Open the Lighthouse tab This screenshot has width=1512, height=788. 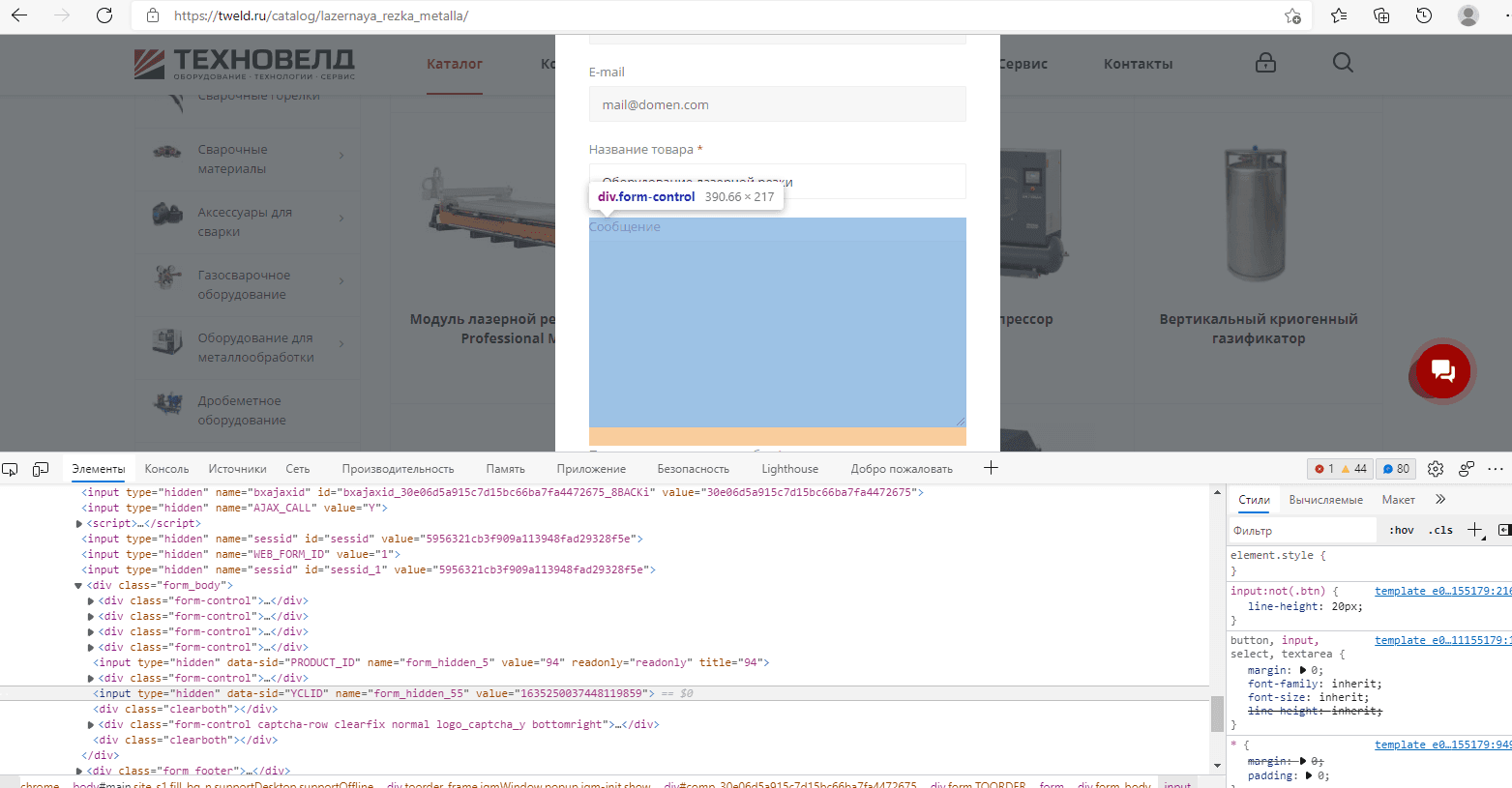789,469
